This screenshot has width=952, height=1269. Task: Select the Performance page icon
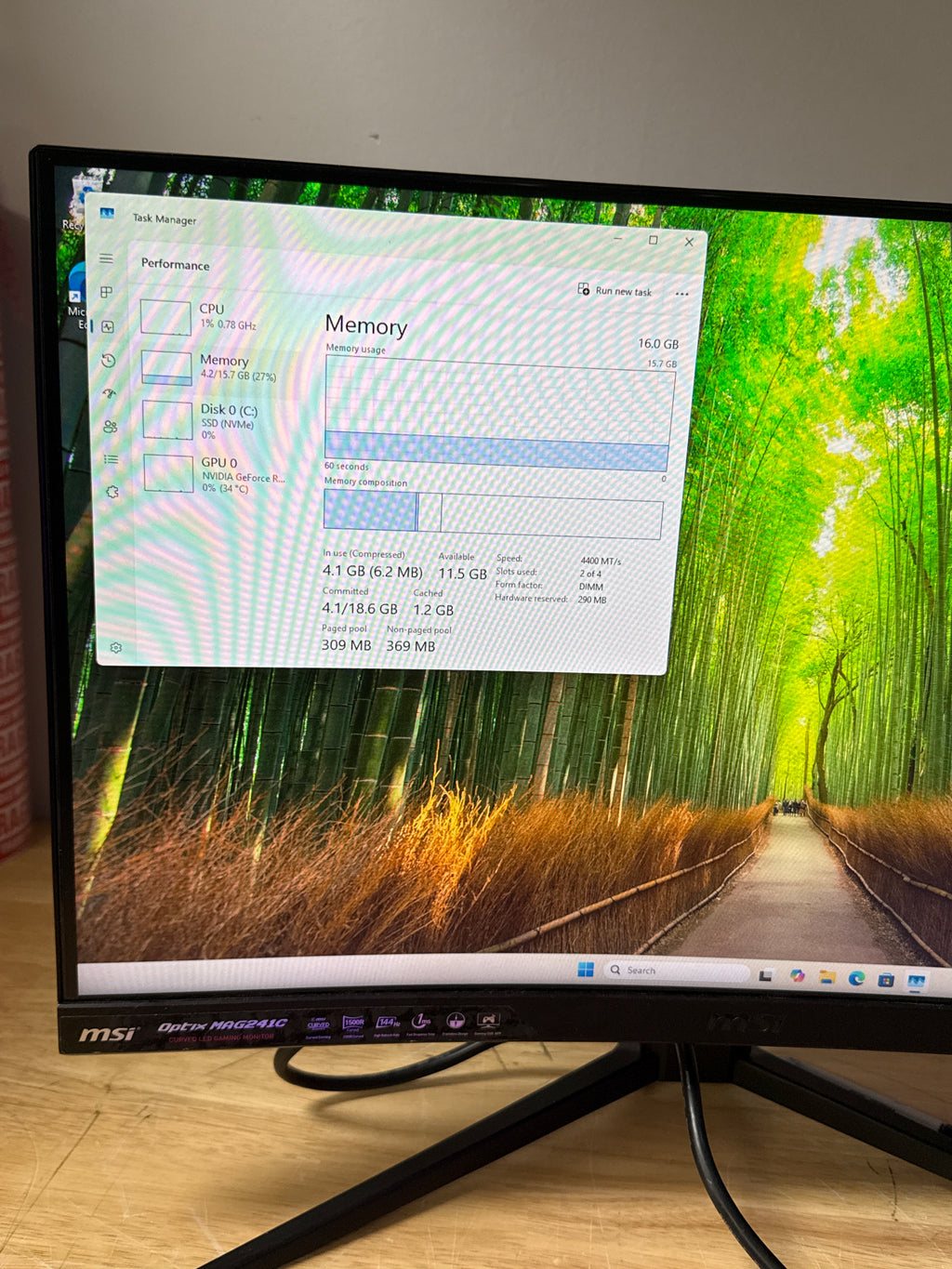[x=108, y=326]
